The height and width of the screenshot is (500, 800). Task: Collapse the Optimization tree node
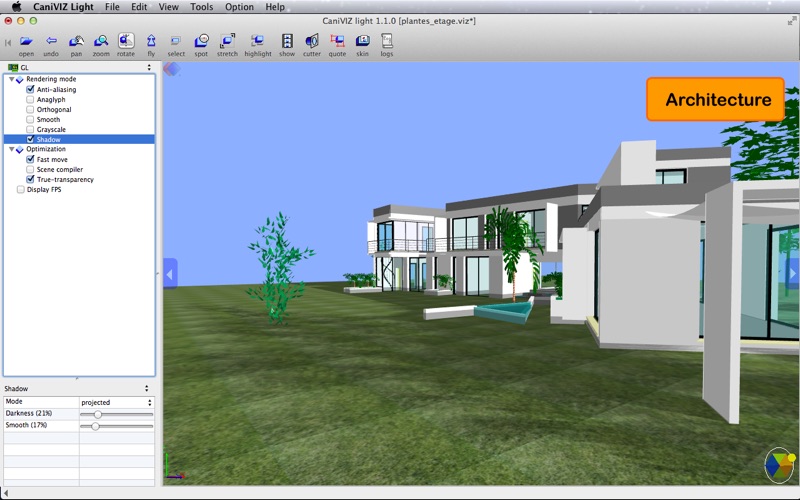(11, 149)
